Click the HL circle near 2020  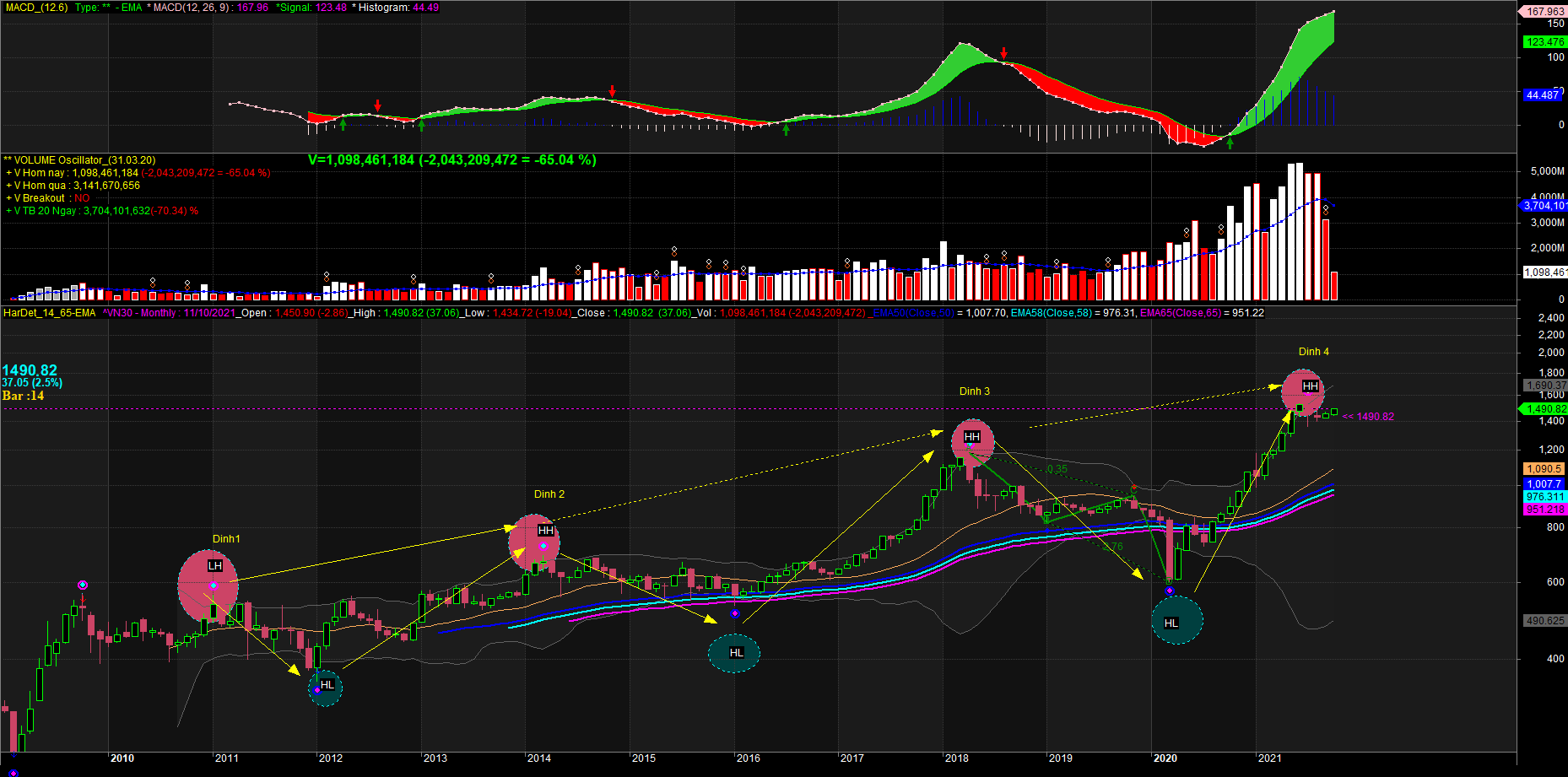tap(1176, 622)
